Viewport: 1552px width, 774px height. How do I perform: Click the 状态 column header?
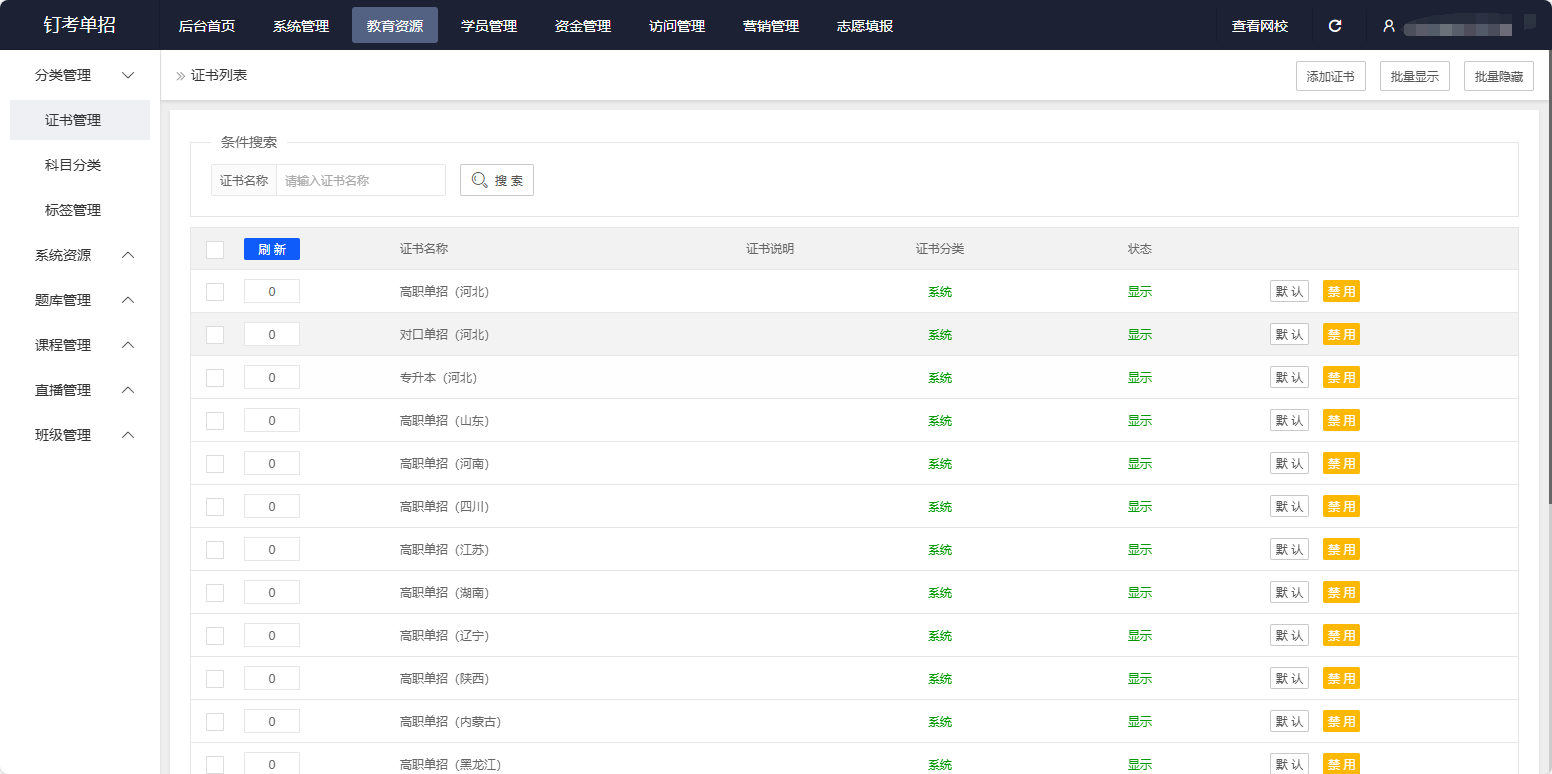(x=1140, y=249)
